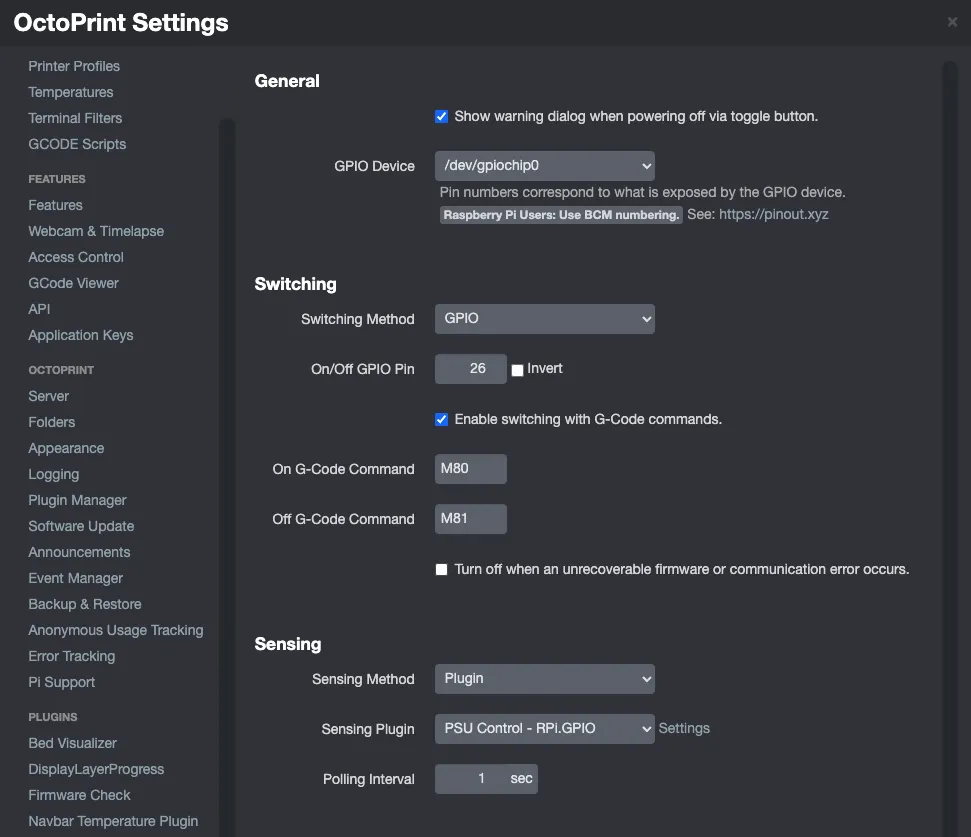This screenshot has width=971, height=837.
Task: Change the Sensing Plugin selection
Action: pos(544,728)
